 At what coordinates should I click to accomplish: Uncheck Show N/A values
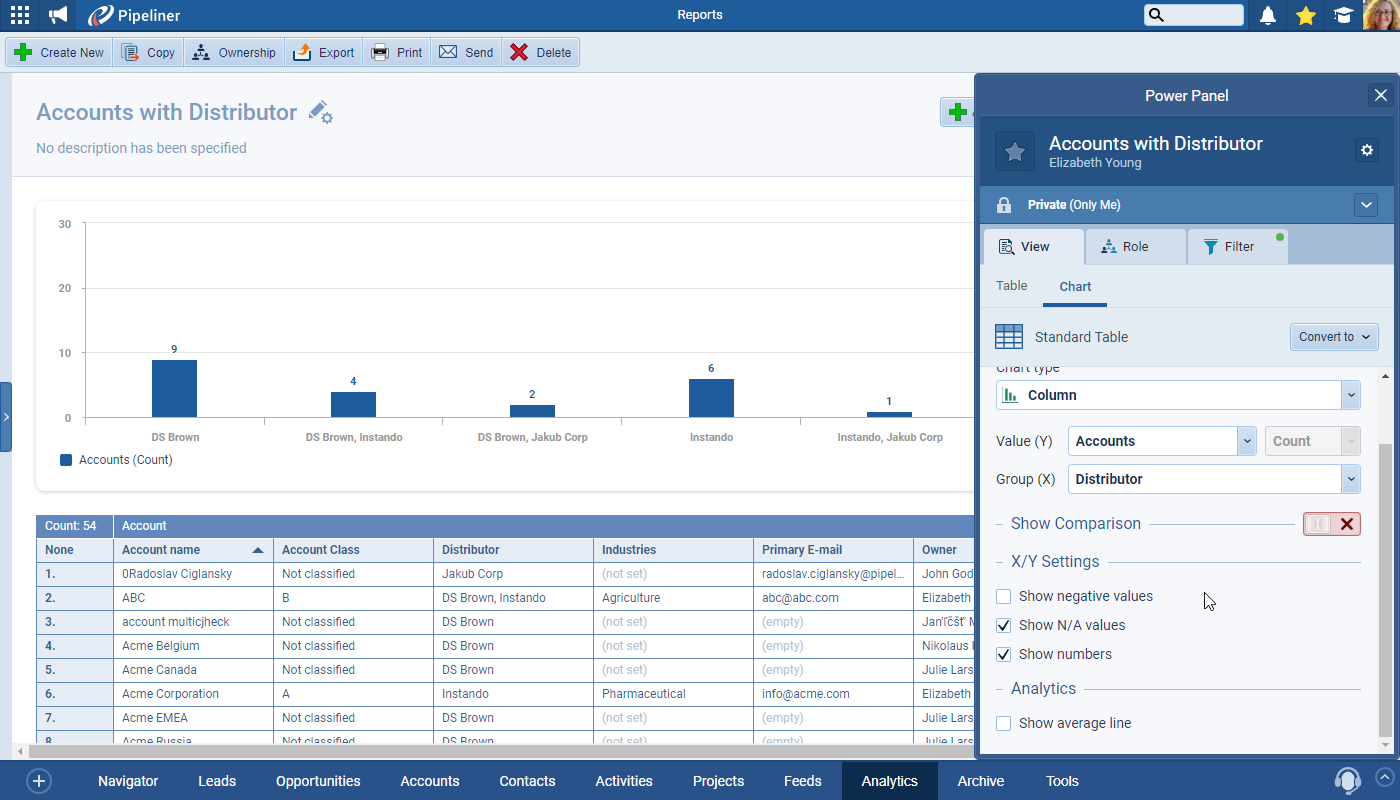pos(1004,626)
